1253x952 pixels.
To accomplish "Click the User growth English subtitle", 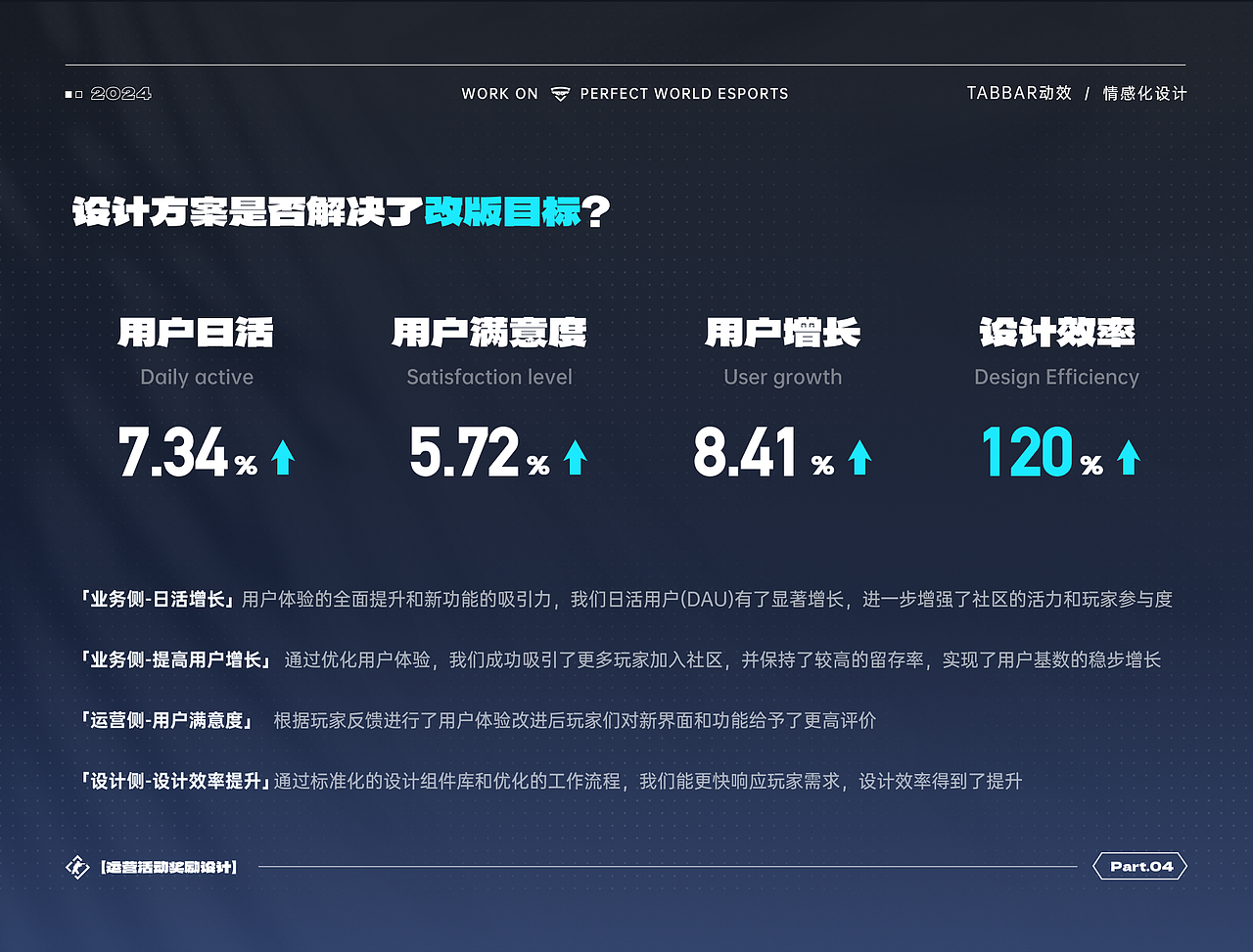I will coord(783,377).
